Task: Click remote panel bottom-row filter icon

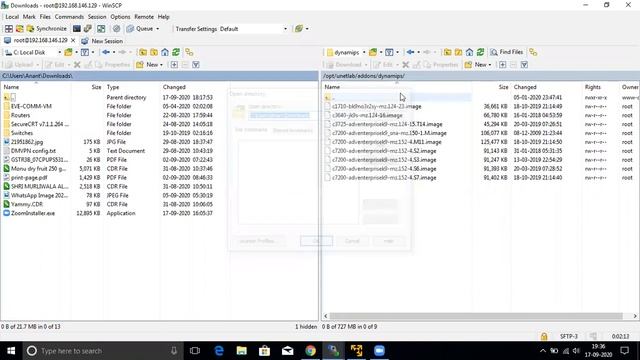Action: (x=524, y=64)
